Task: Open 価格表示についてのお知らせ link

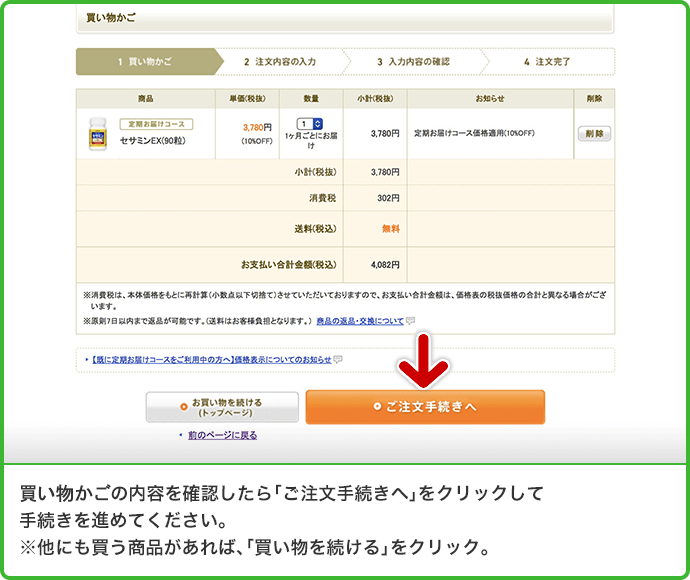Action: [x=212, y=360]
